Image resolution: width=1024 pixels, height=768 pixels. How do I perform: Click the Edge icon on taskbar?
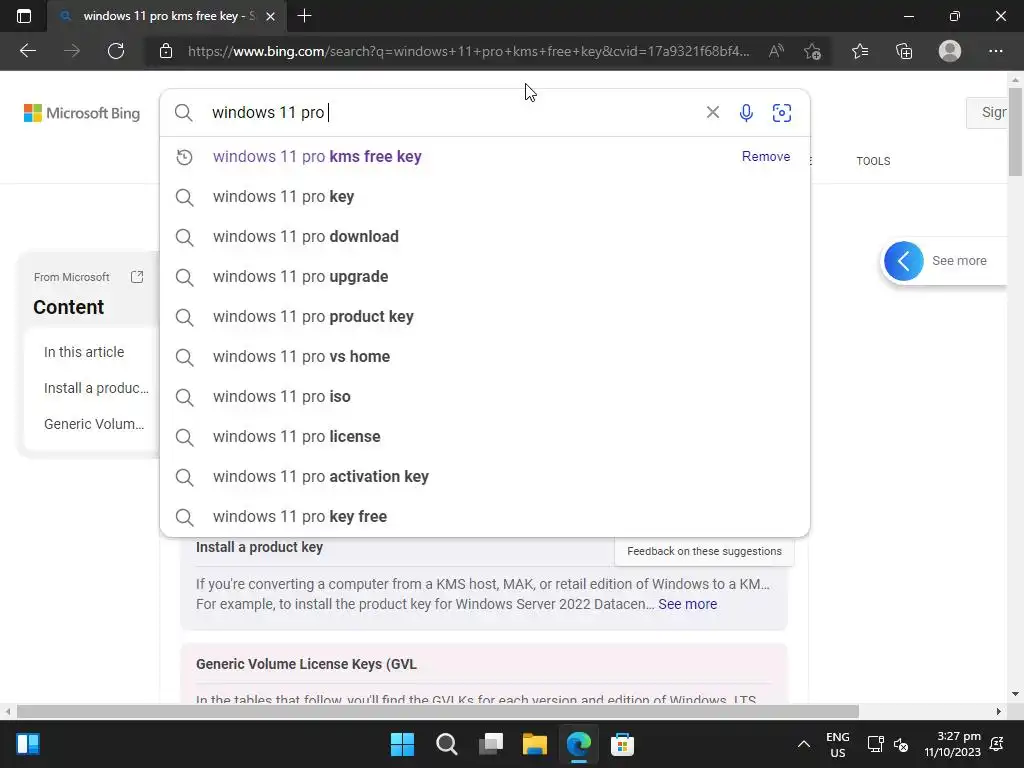pyautogui.click(x=579, y=744)
